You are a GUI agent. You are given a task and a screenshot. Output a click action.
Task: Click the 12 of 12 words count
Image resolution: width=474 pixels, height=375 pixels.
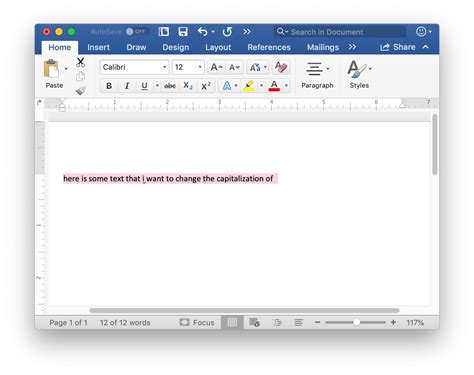click(125, 322)
